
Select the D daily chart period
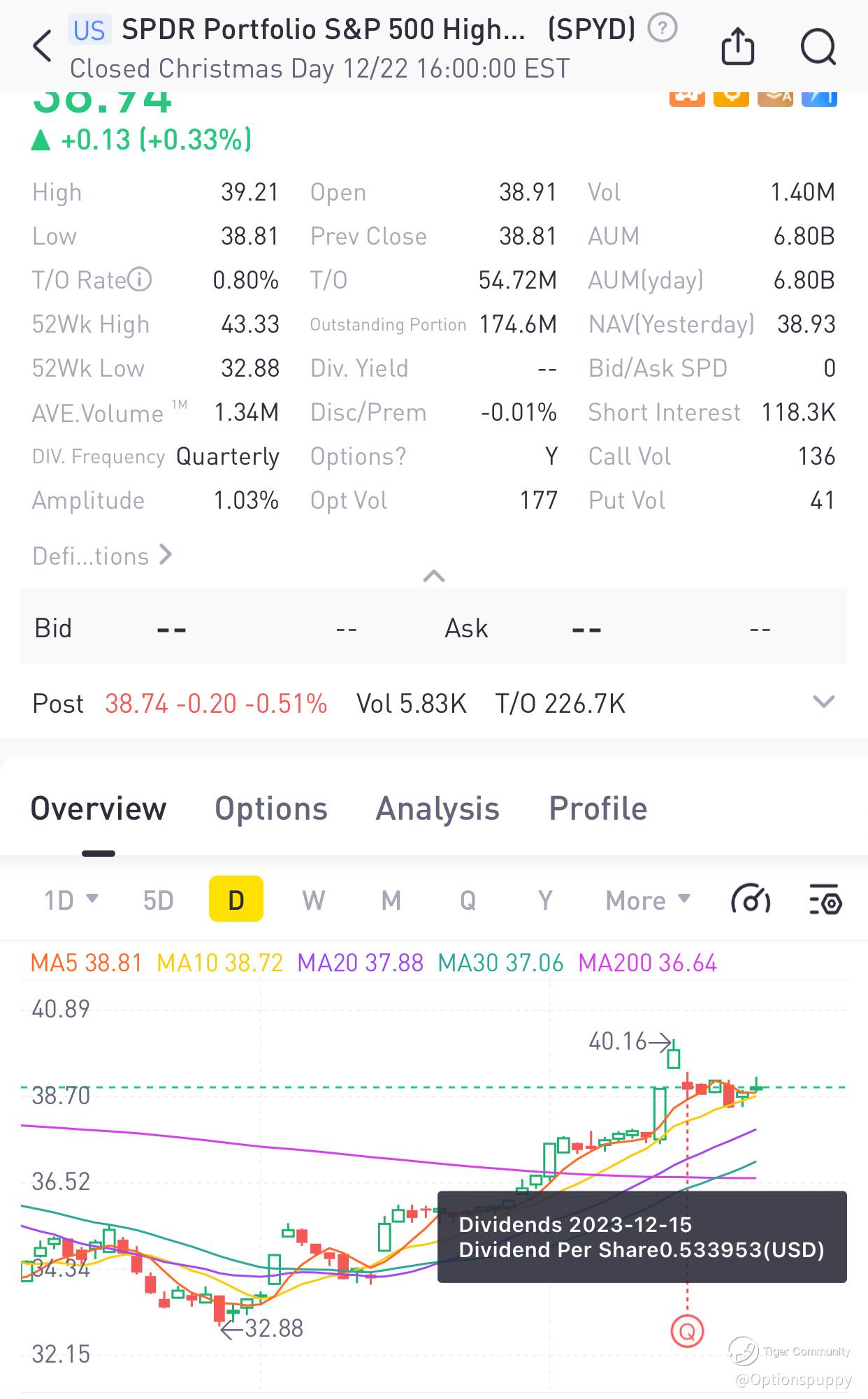(236, 899)
